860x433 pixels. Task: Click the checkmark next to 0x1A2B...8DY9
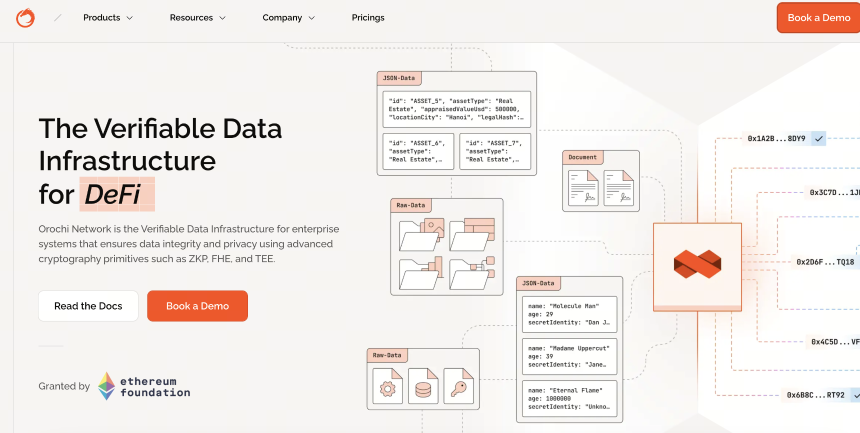coord(818,139)
